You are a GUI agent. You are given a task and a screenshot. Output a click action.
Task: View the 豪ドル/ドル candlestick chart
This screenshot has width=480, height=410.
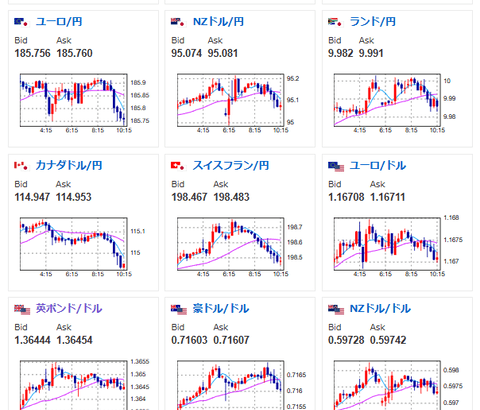(239, 385)
